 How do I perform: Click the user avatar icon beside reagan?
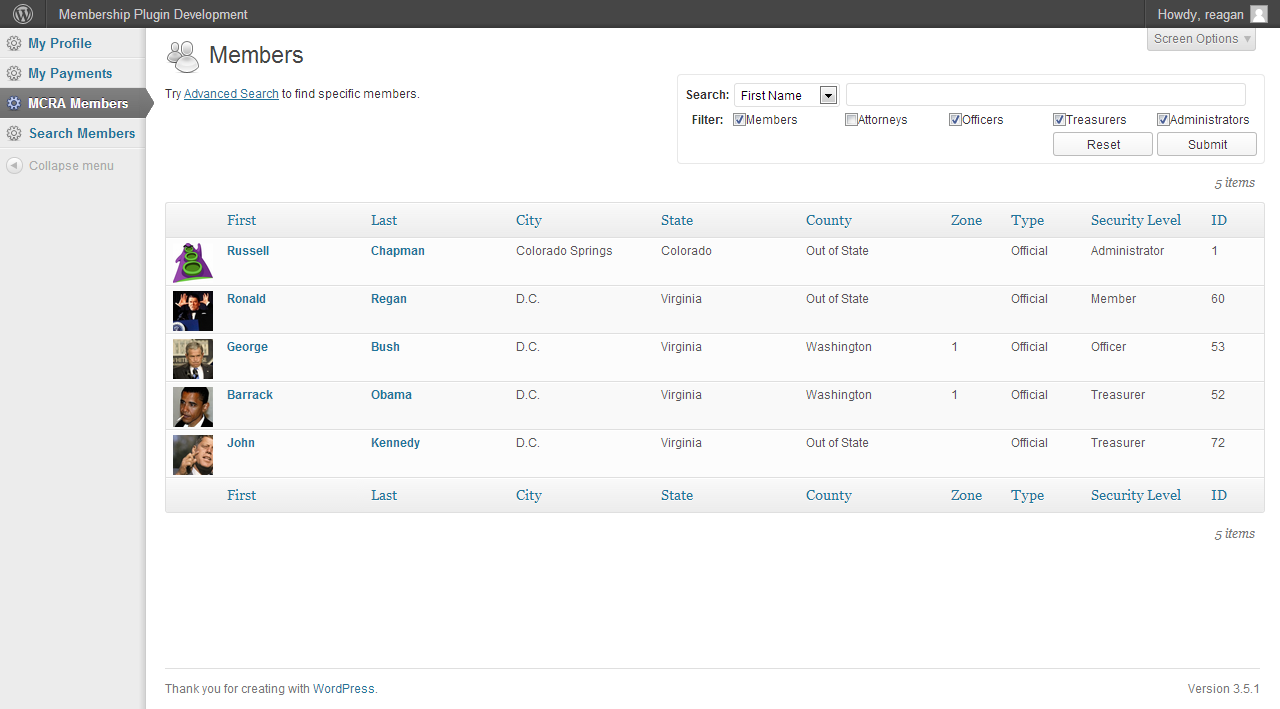(1258, 14)
